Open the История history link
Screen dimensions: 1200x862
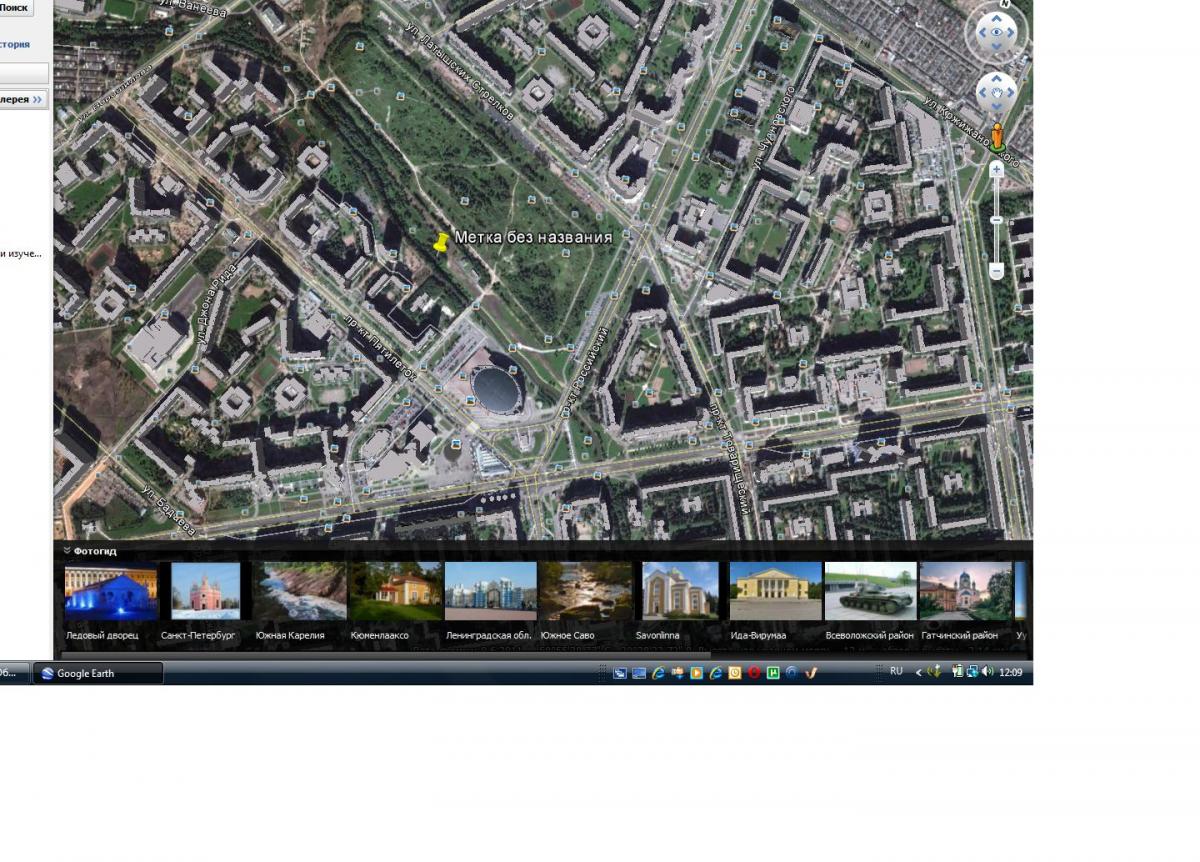pyautogui.click(x=14, y=44)
